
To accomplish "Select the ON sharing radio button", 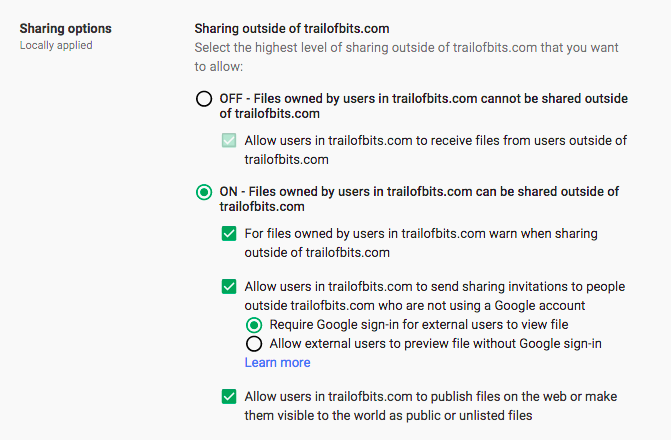I will pos(204,191).
